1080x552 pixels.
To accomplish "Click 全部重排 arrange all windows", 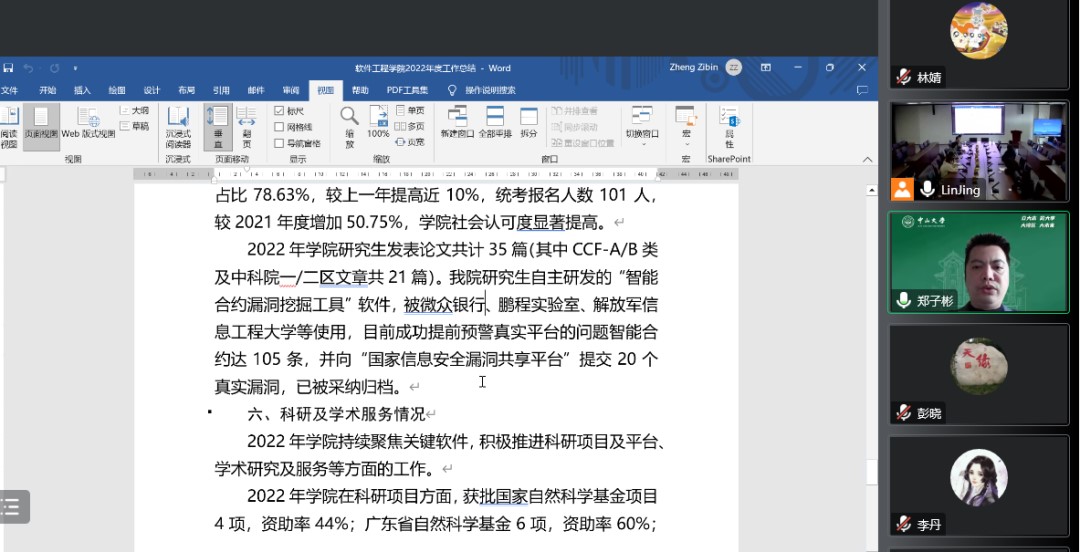I will point(495,122).
